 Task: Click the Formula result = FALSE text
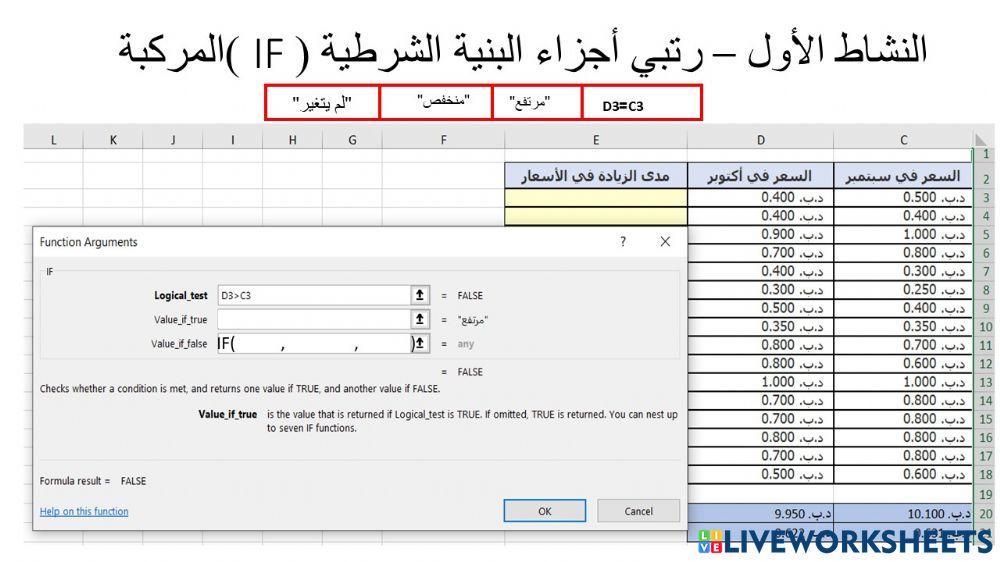pos(92,481)
